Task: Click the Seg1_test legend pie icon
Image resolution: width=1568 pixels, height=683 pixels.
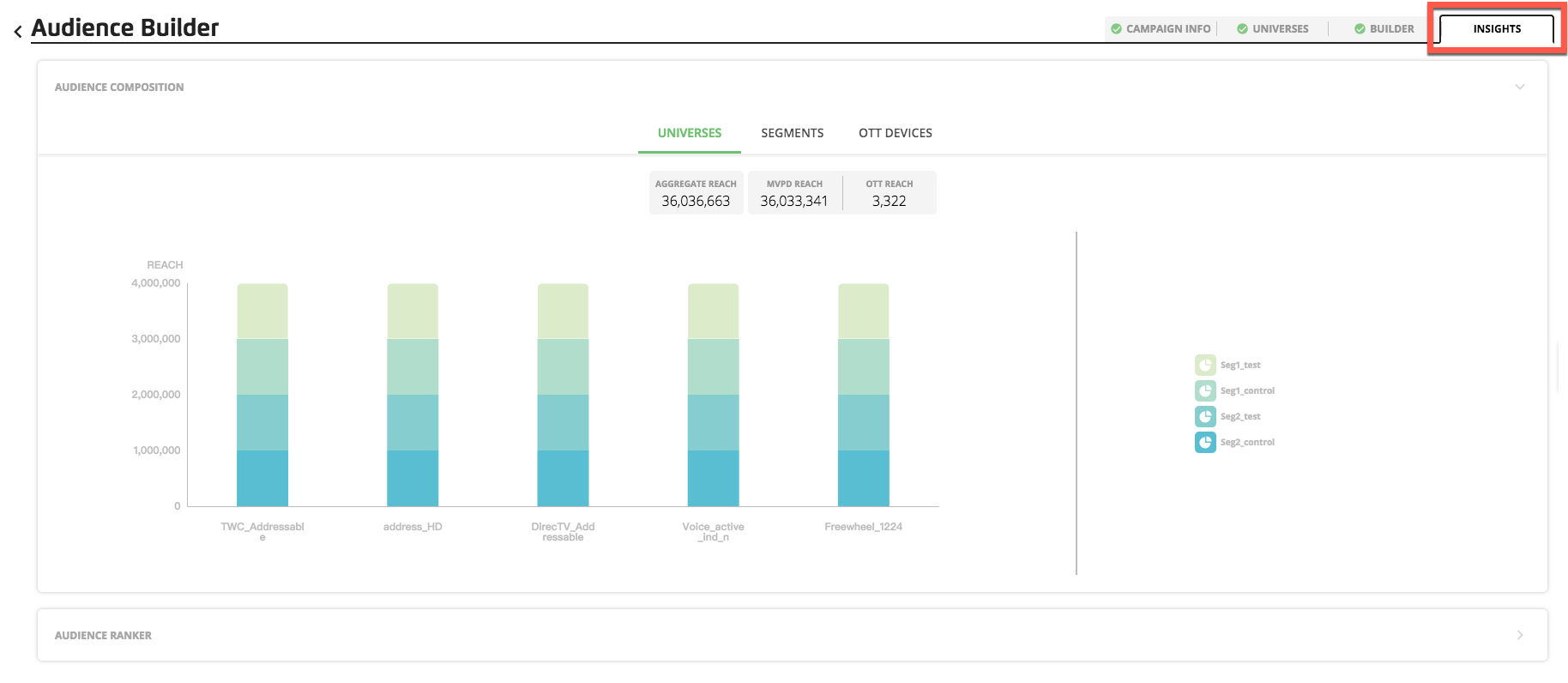Action: click(x=1205, y=365)
